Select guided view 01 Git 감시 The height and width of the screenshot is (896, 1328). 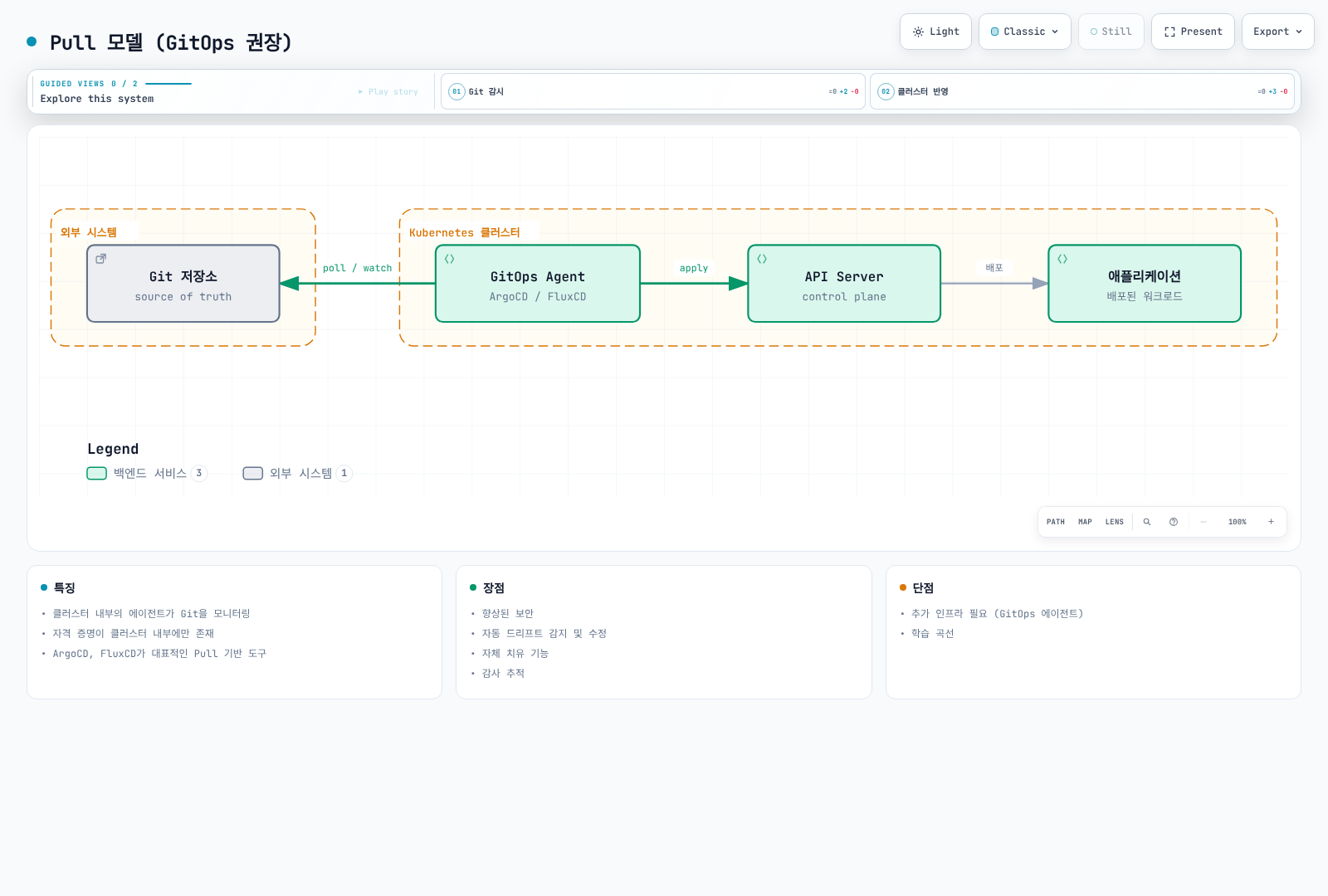tap(653, 91)
